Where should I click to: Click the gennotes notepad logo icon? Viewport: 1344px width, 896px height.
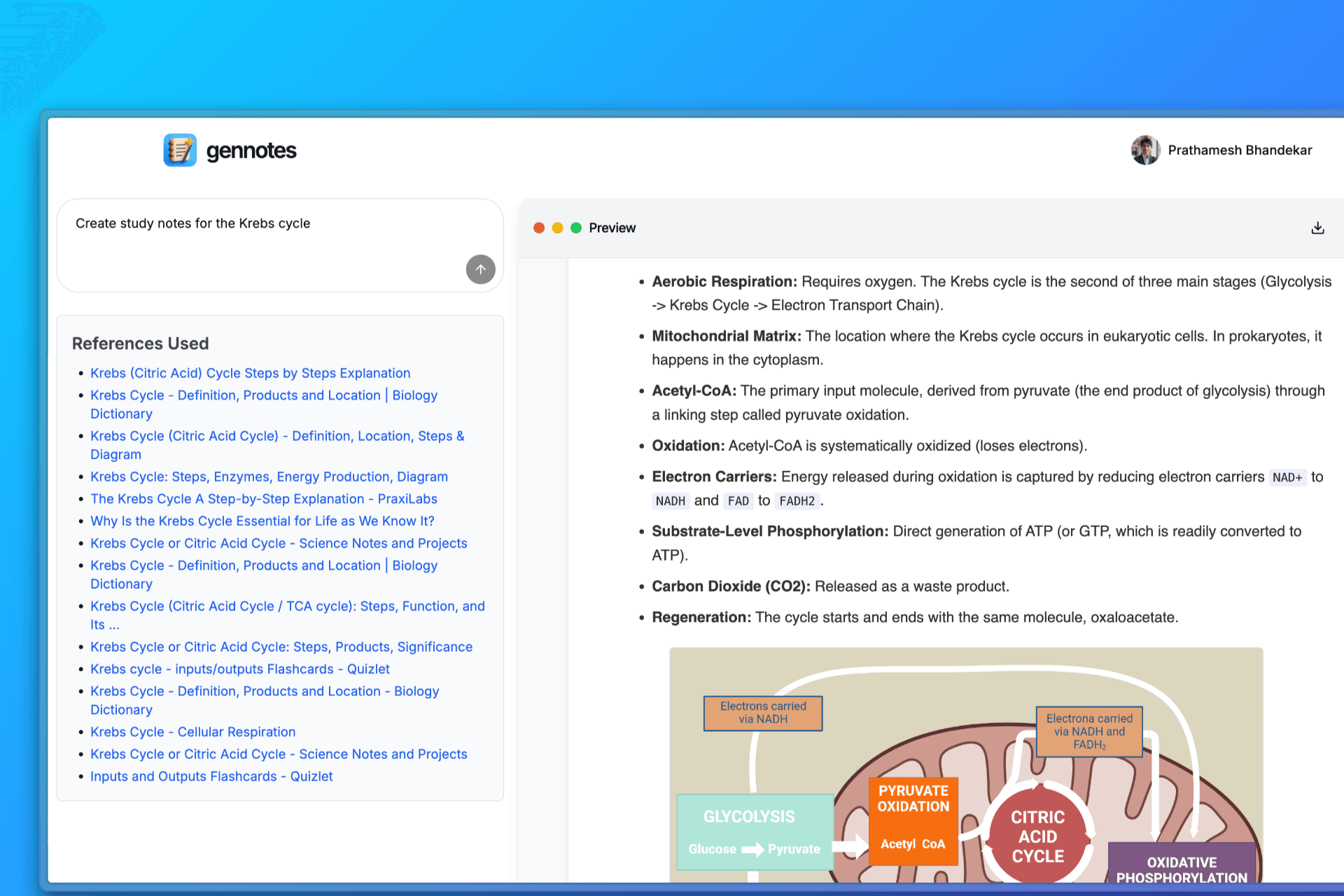coord(180,150)
